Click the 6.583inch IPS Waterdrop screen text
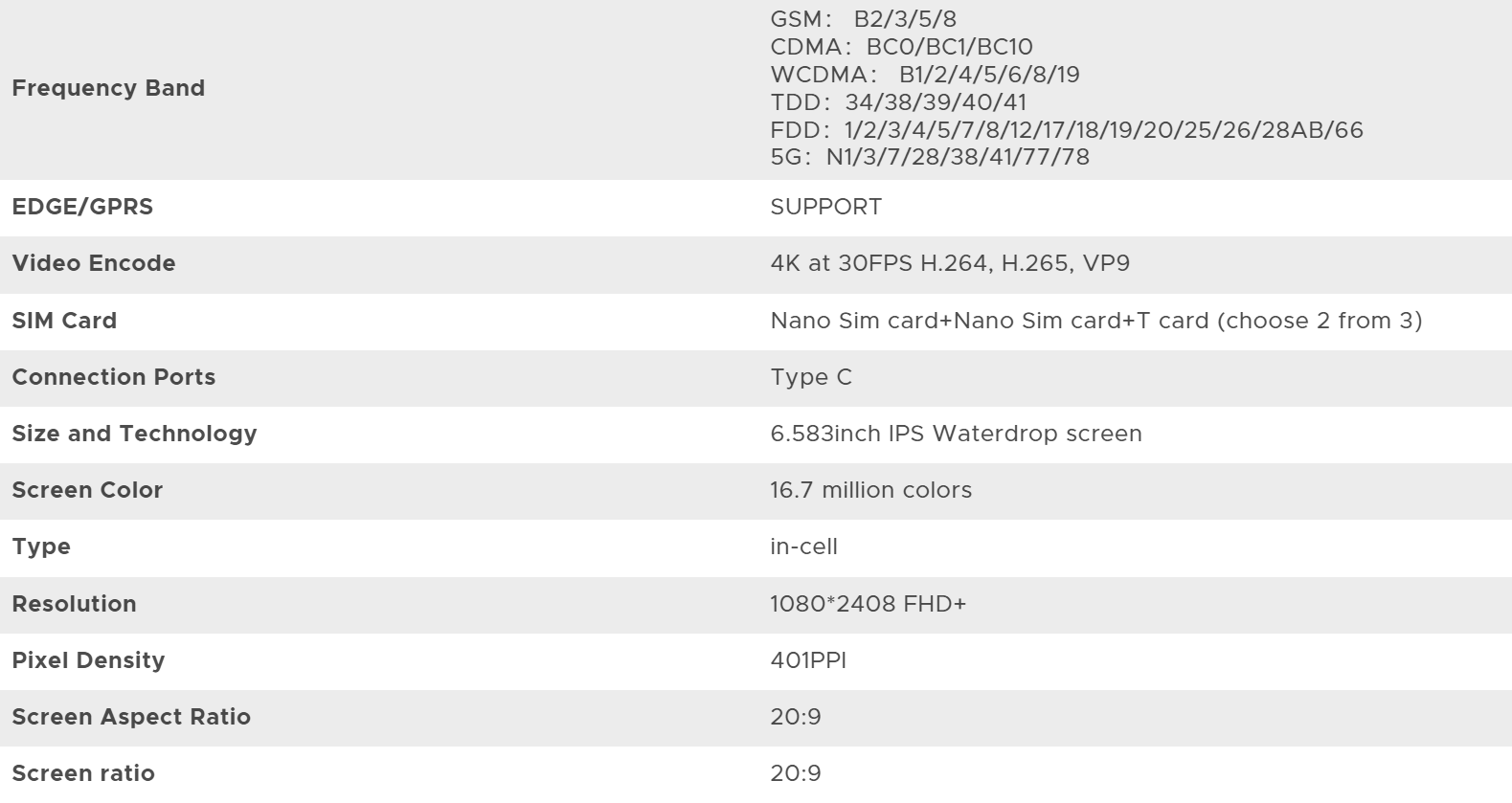1512x803 pixels. click(x=956, y=434)
